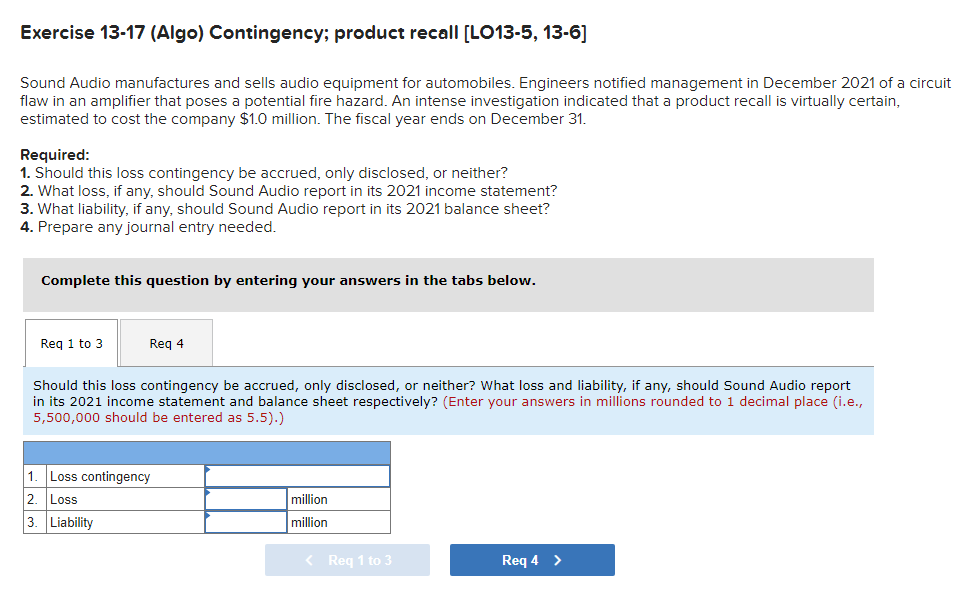Click the blue table header bar
This screenshot has height=602, width=971.
(x=206, y=451)
